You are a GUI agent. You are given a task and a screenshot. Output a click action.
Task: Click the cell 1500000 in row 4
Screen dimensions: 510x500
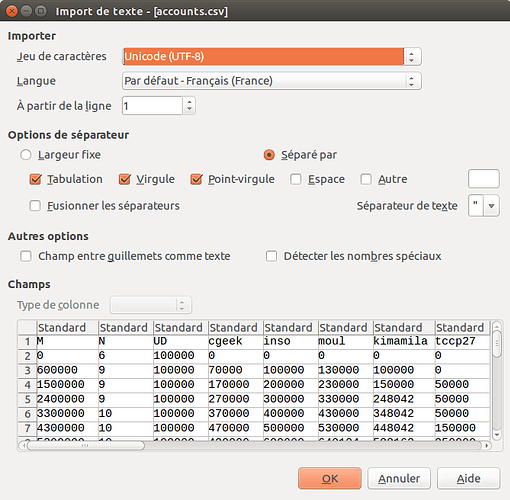67,385
